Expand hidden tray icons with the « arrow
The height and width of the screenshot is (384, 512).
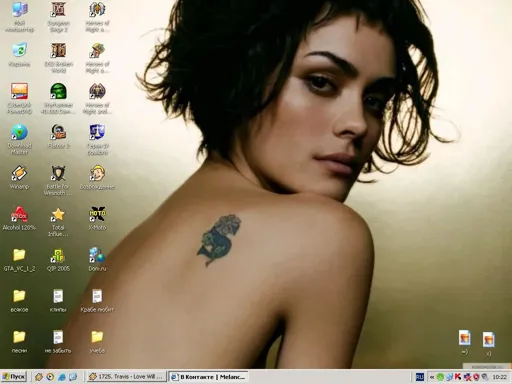pyautogui.click(x=432, y=377)
